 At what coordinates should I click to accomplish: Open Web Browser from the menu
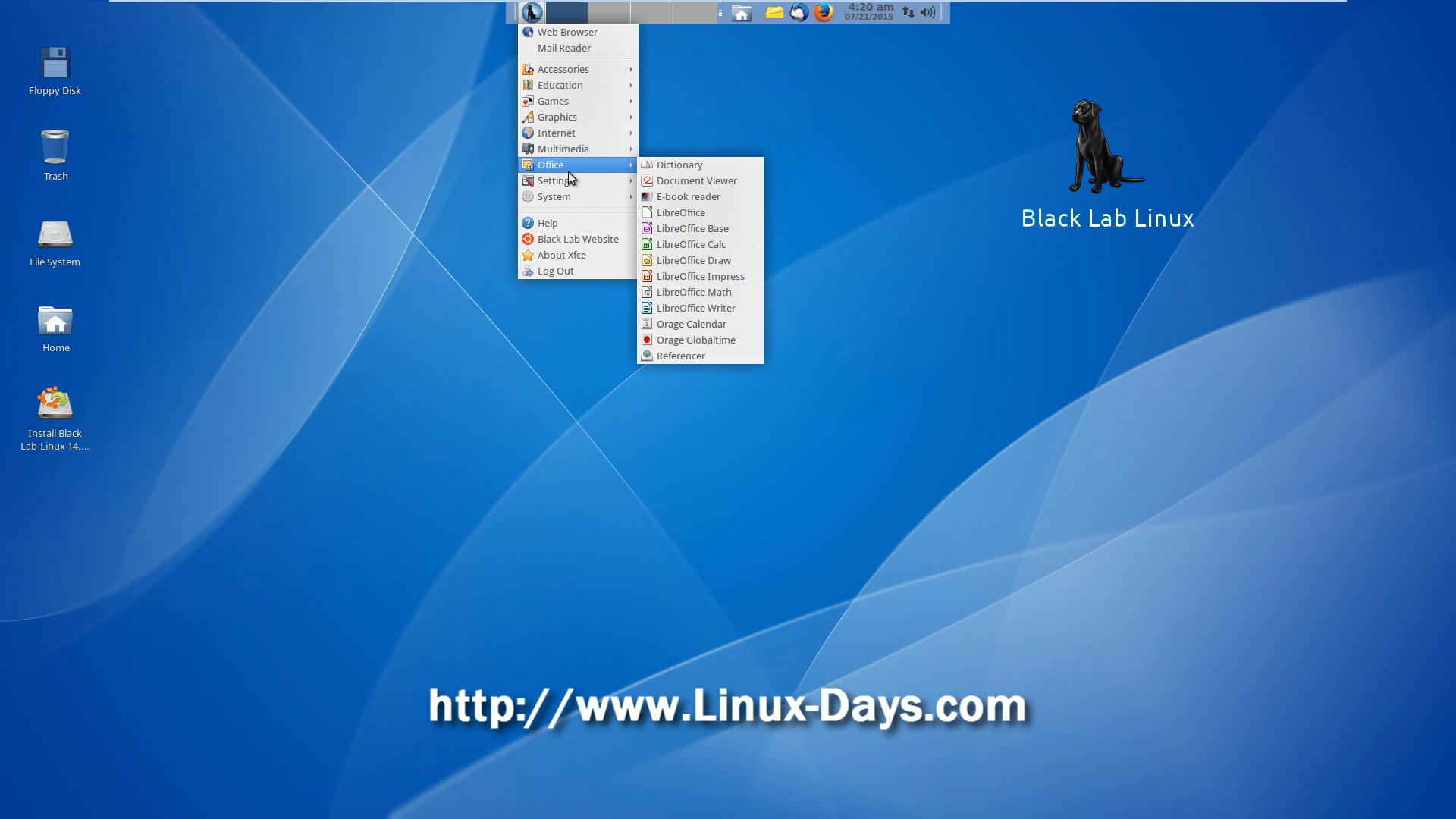pyautogui.click(x=578, y=32)
